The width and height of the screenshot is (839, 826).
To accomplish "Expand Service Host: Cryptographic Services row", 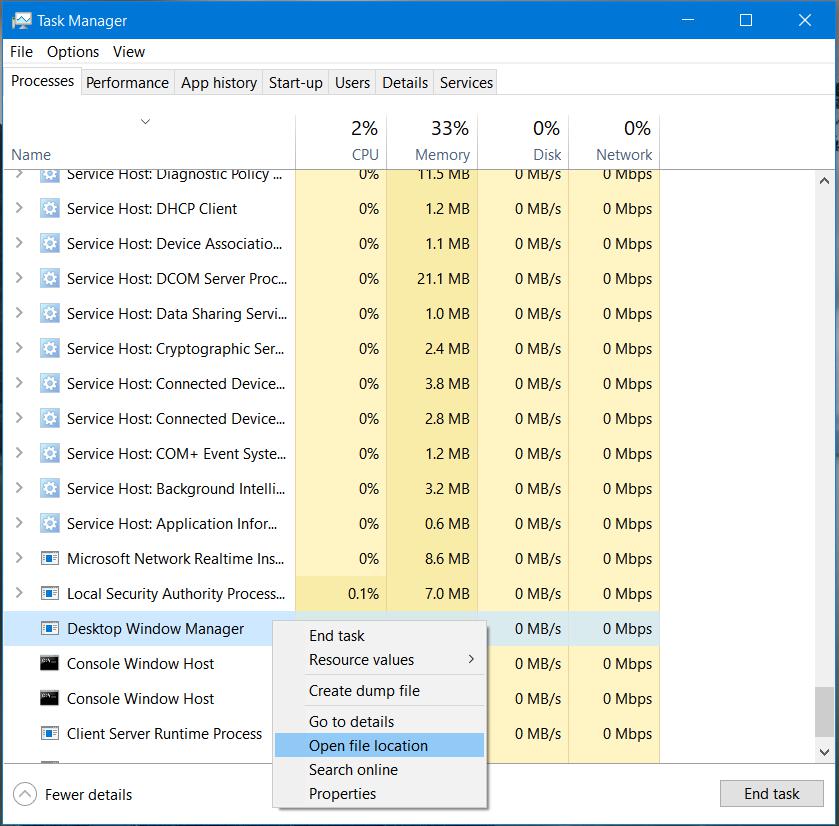I will click(19, 348).
